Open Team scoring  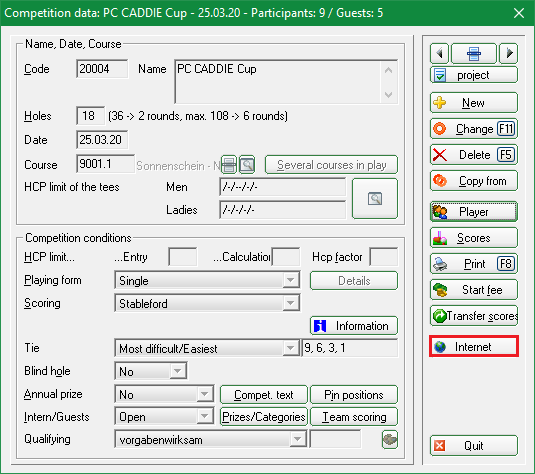(354, 417)
